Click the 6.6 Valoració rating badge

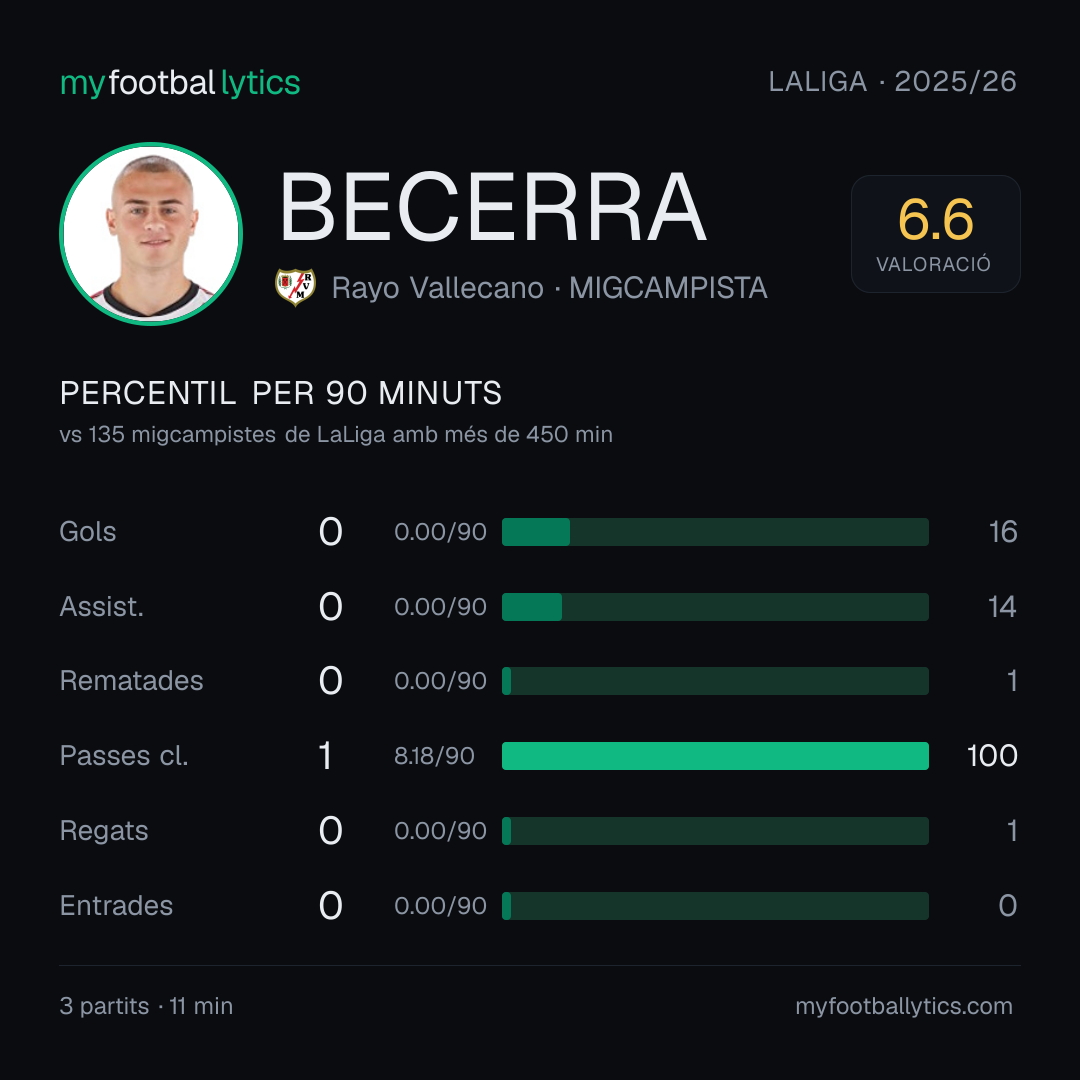pyautogui.click(x=935, y=234)
